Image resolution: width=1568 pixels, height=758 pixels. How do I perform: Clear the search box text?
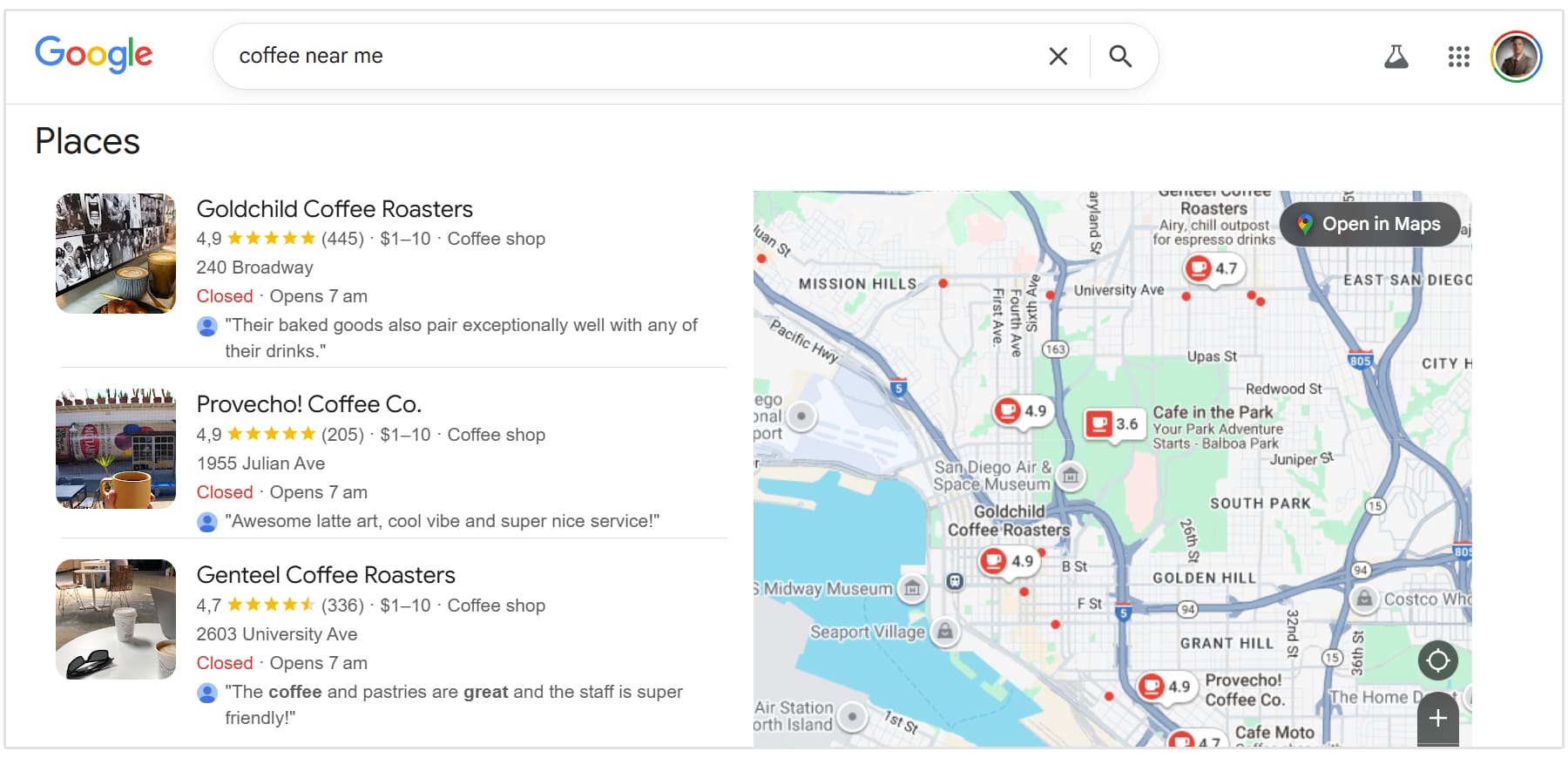click(1058, 57)
